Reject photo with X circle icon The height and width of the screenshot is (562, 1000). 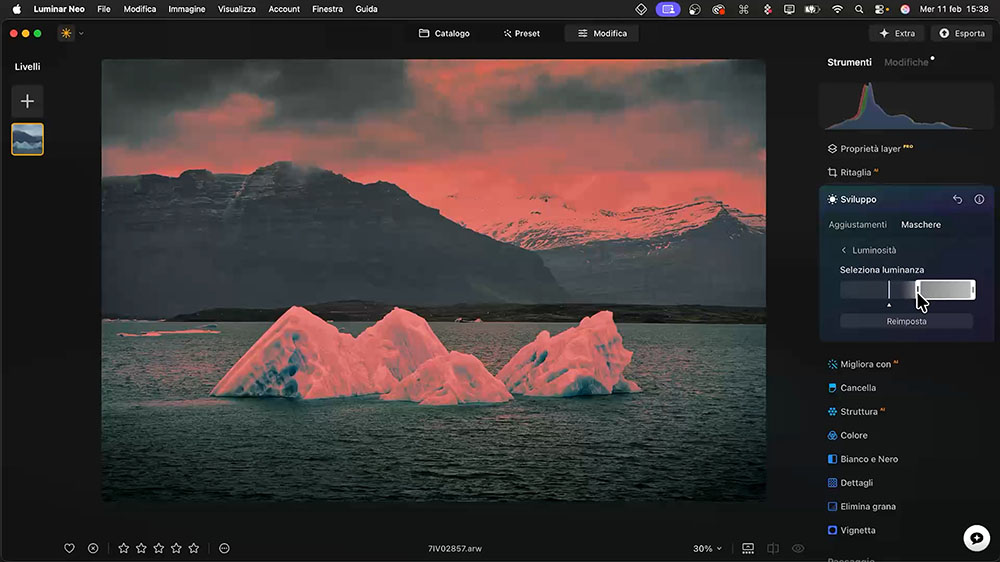[x=93, y=548]
